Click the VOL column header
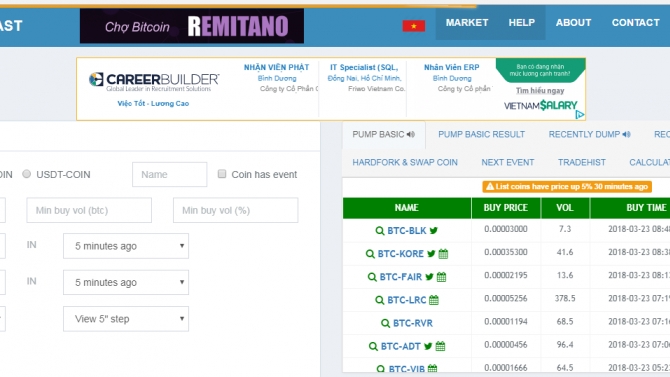The image size is (670, 377). coord(565,208)
